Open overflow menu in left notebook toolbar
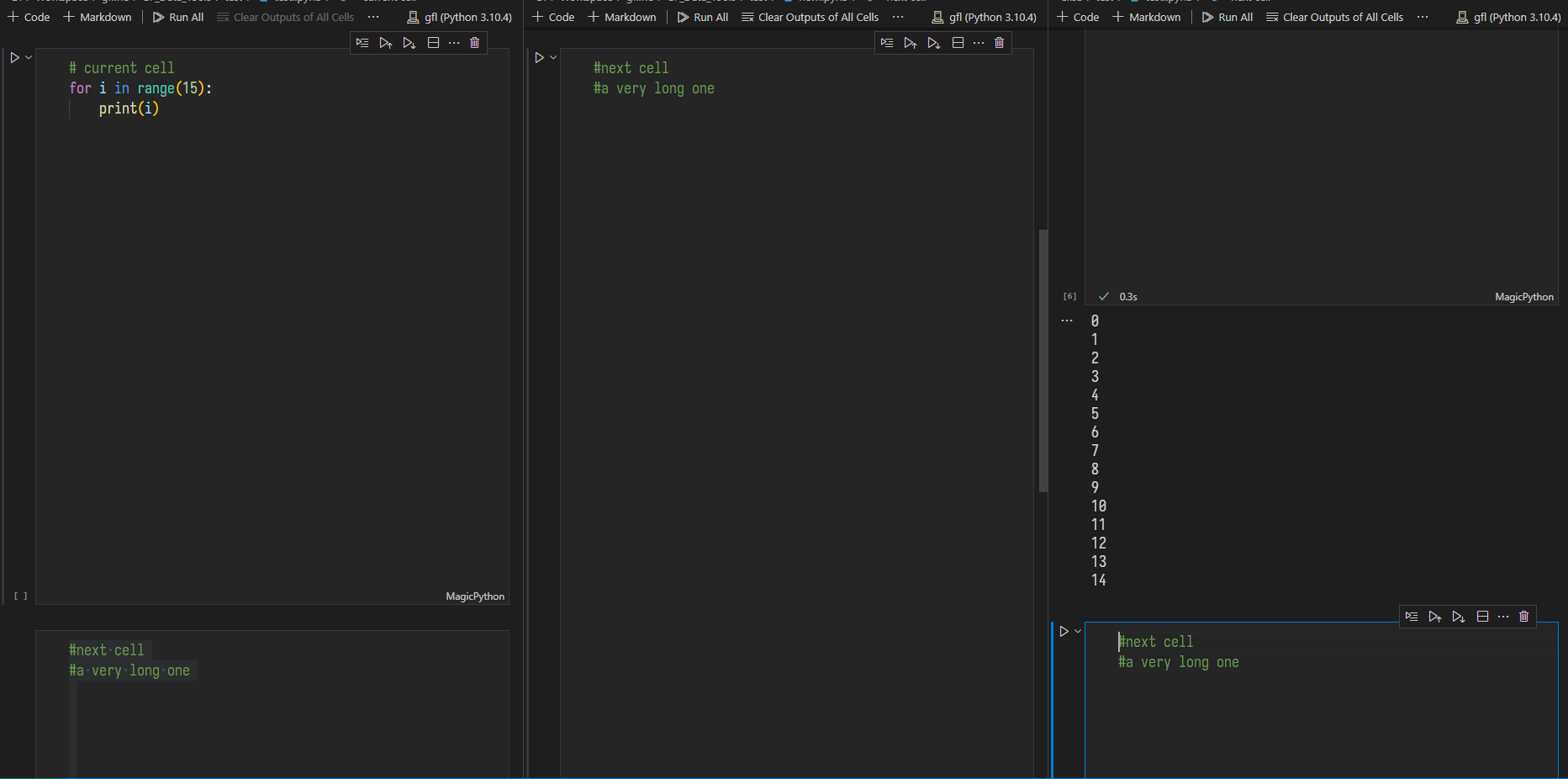The image size is (1568, 779). tap(372, 16)
